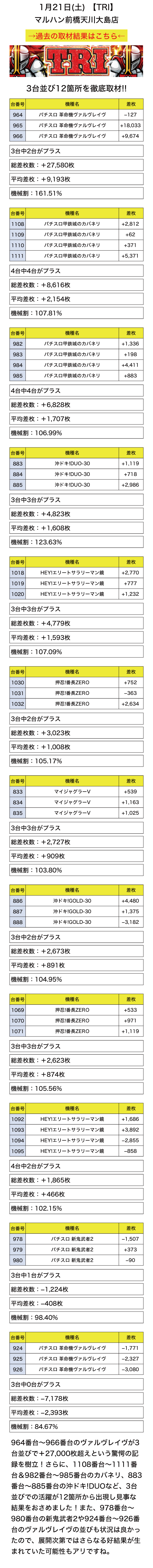Click the 機械割:161.51% summary box
The width and height of the screenshot is (153, 1568).
pyautogui.click(x=76, y=193)
